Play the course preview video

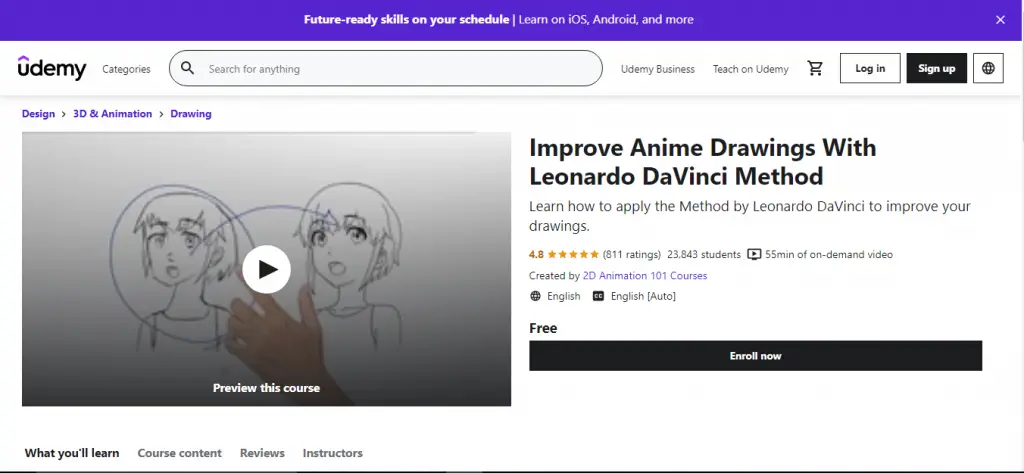click(x=266, y=269)
